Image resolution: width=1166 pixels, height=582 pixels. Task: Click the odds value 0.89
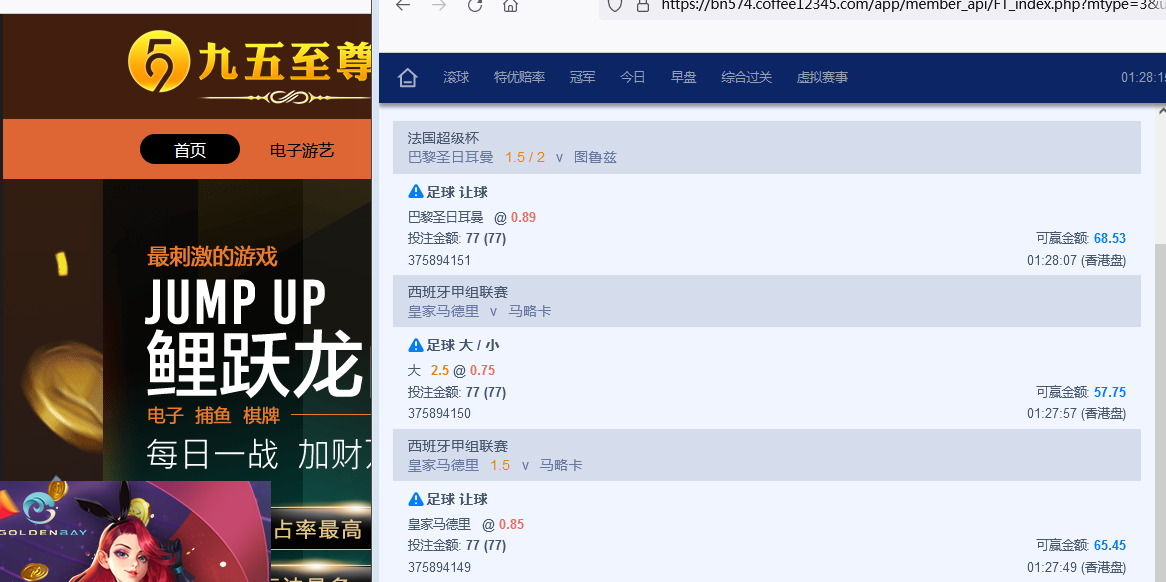coord(524,217)
